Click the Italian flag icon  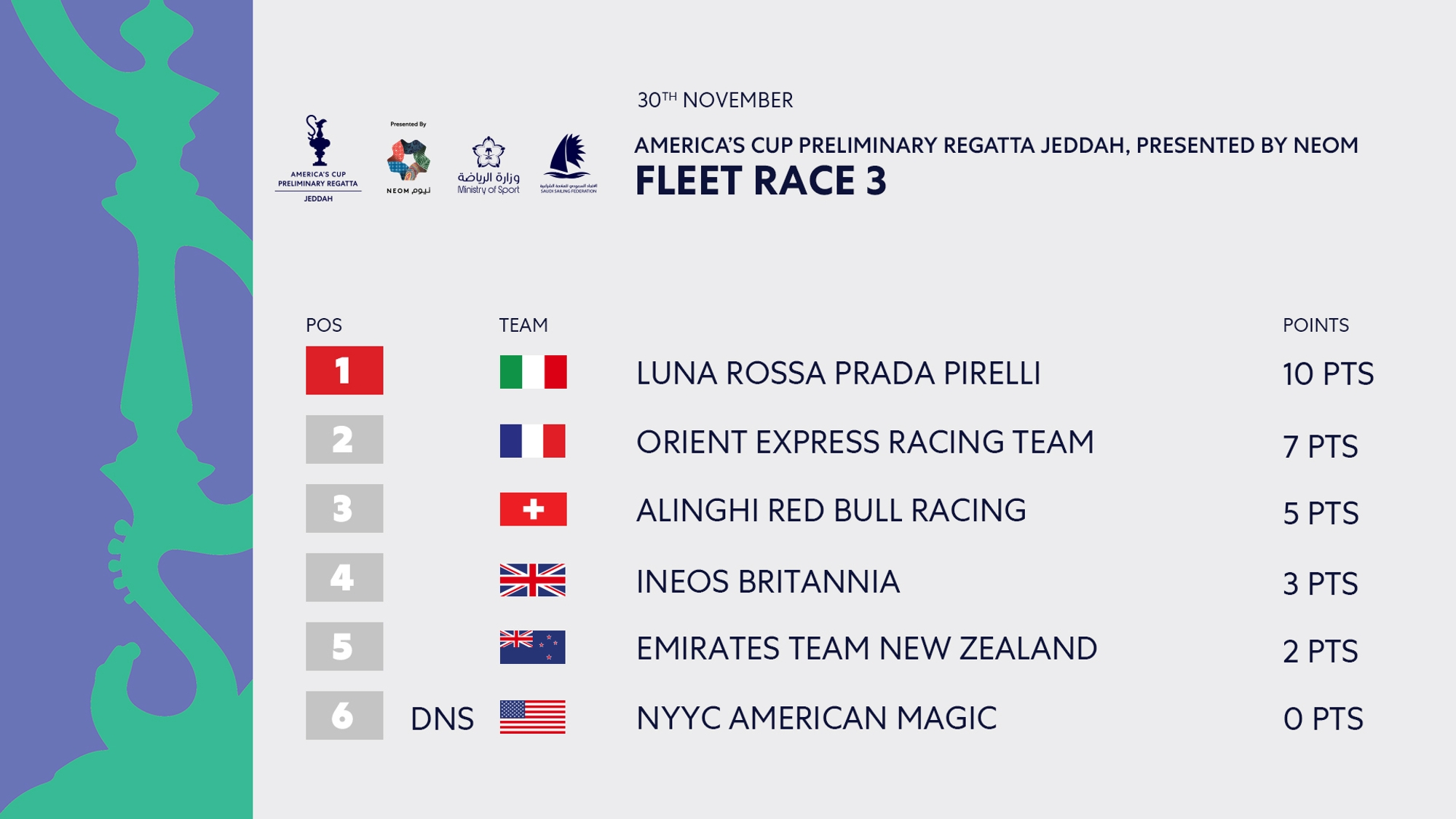pos(533,372)
